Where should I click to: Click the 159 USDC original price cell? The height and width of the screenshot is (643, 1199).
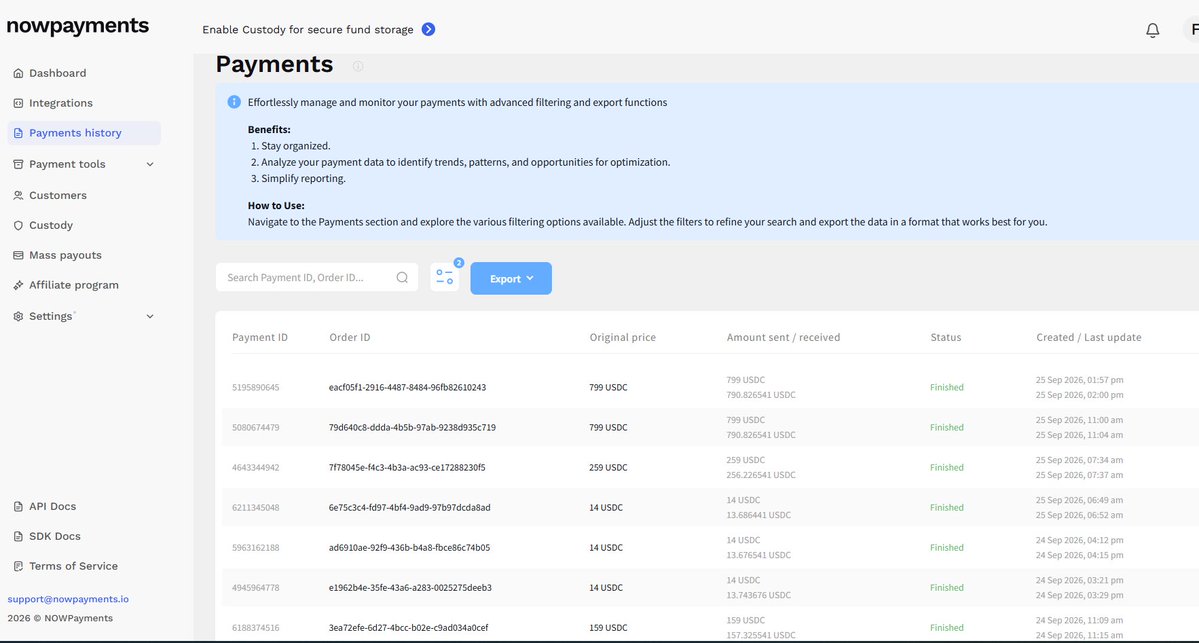(608, 628)
